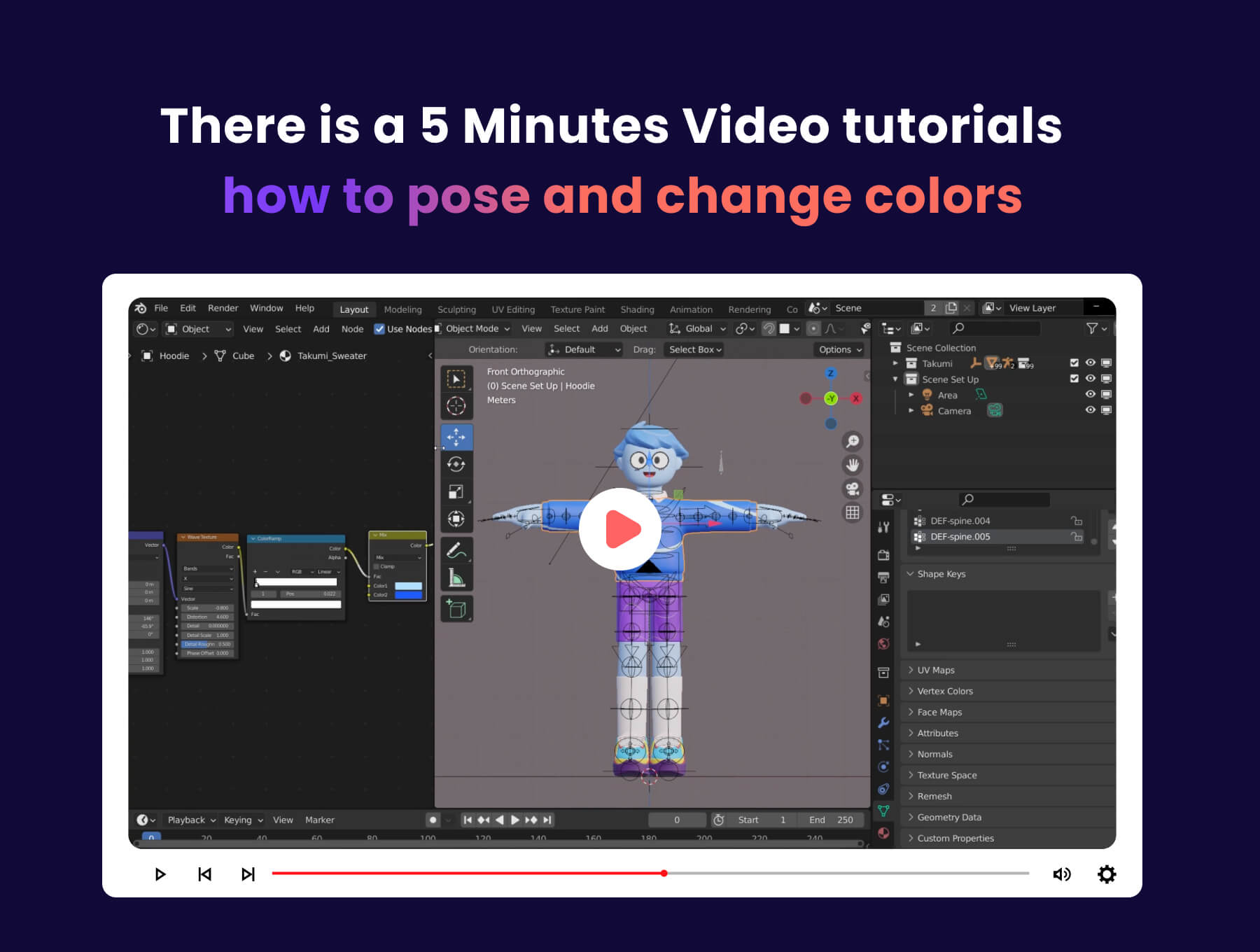The width and height of the screenshot is (1260, 952).
Task: Click the Add Cube tool icon
Action: [x=456, y=609]
